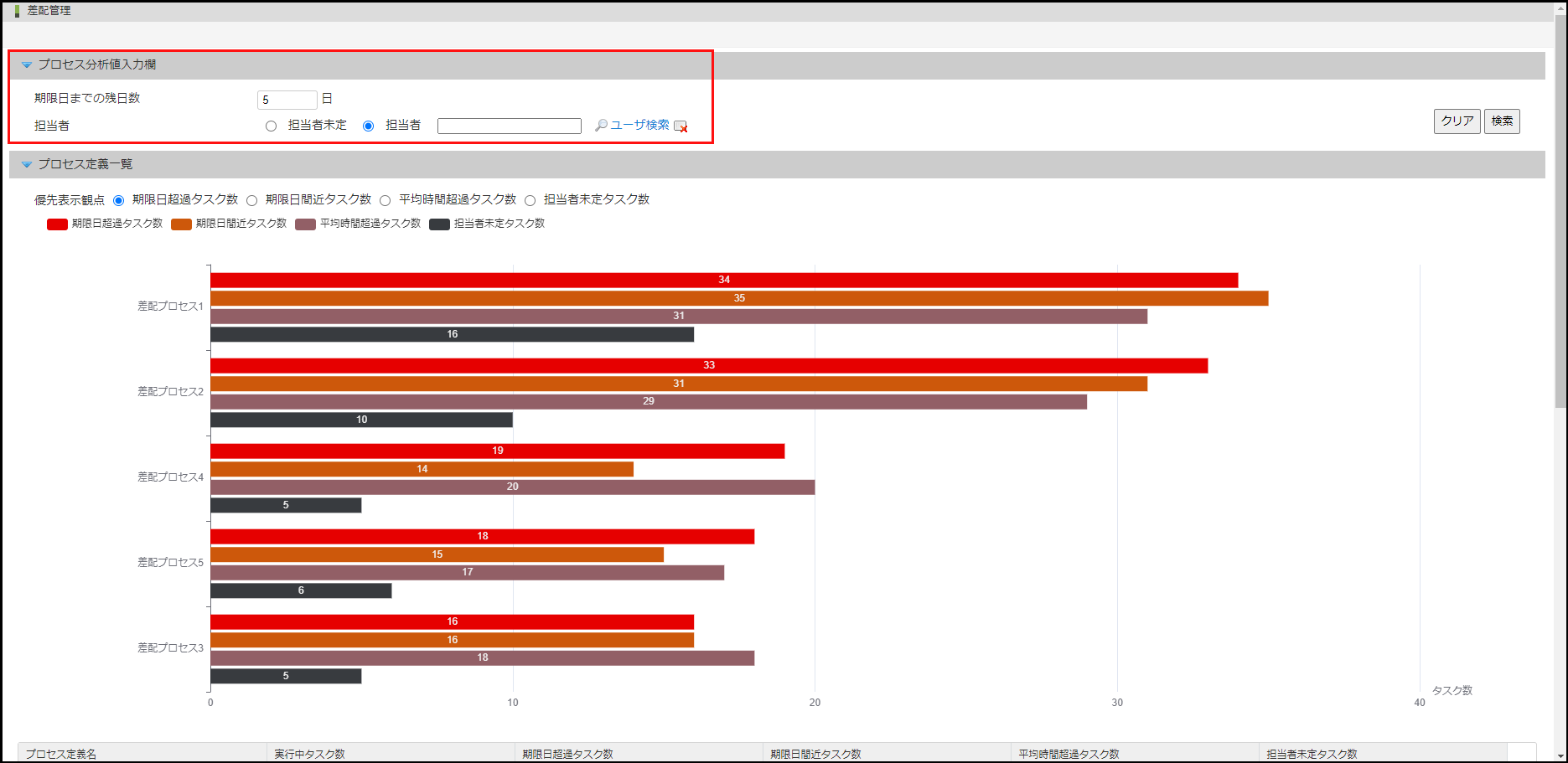Select the 担当者未定 radio in the 担当者 row
The width and height of the screenshot is (1568, 763).
pos(271,126)
